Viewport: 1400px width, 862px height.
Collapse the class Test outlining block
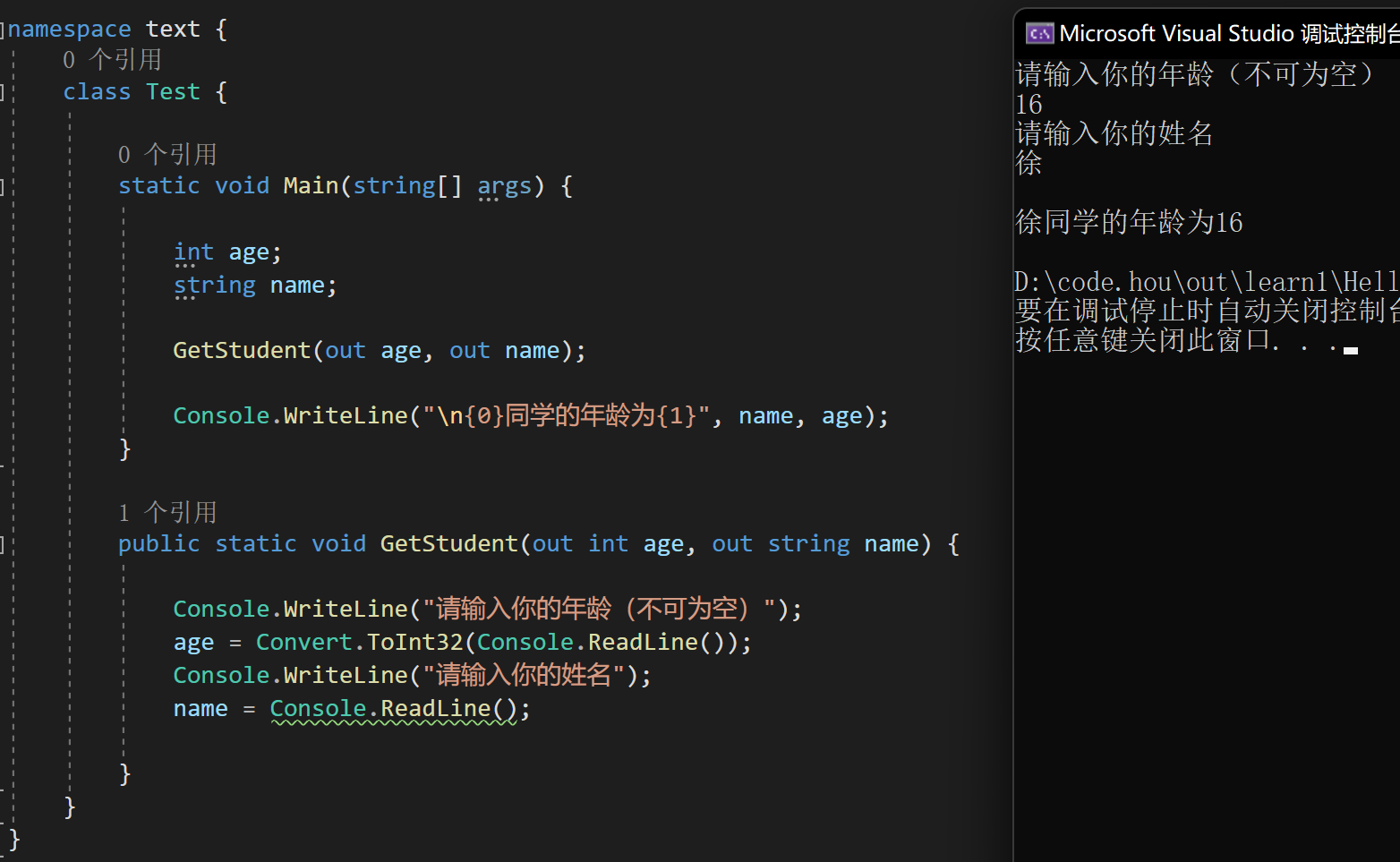pyautogui.click(x=3, y=92)
